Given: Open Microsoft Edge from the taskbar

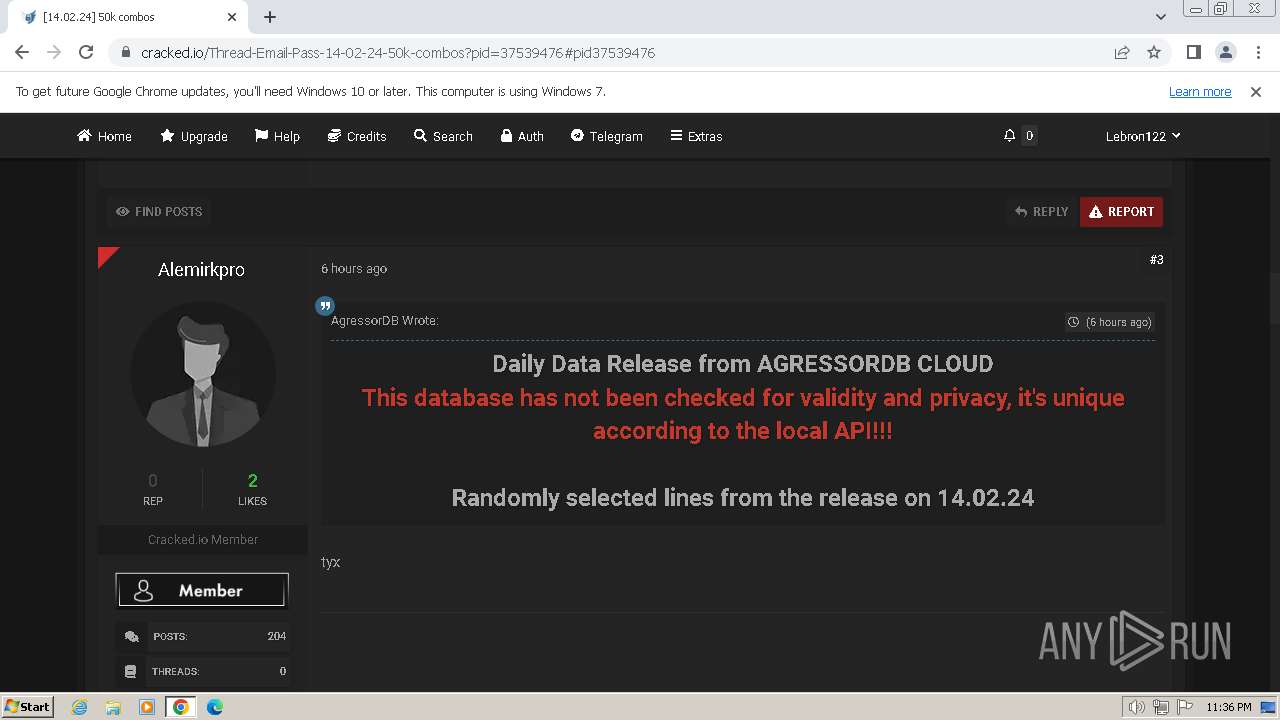Looking at the screenshot, I should (x=215, y=707).
